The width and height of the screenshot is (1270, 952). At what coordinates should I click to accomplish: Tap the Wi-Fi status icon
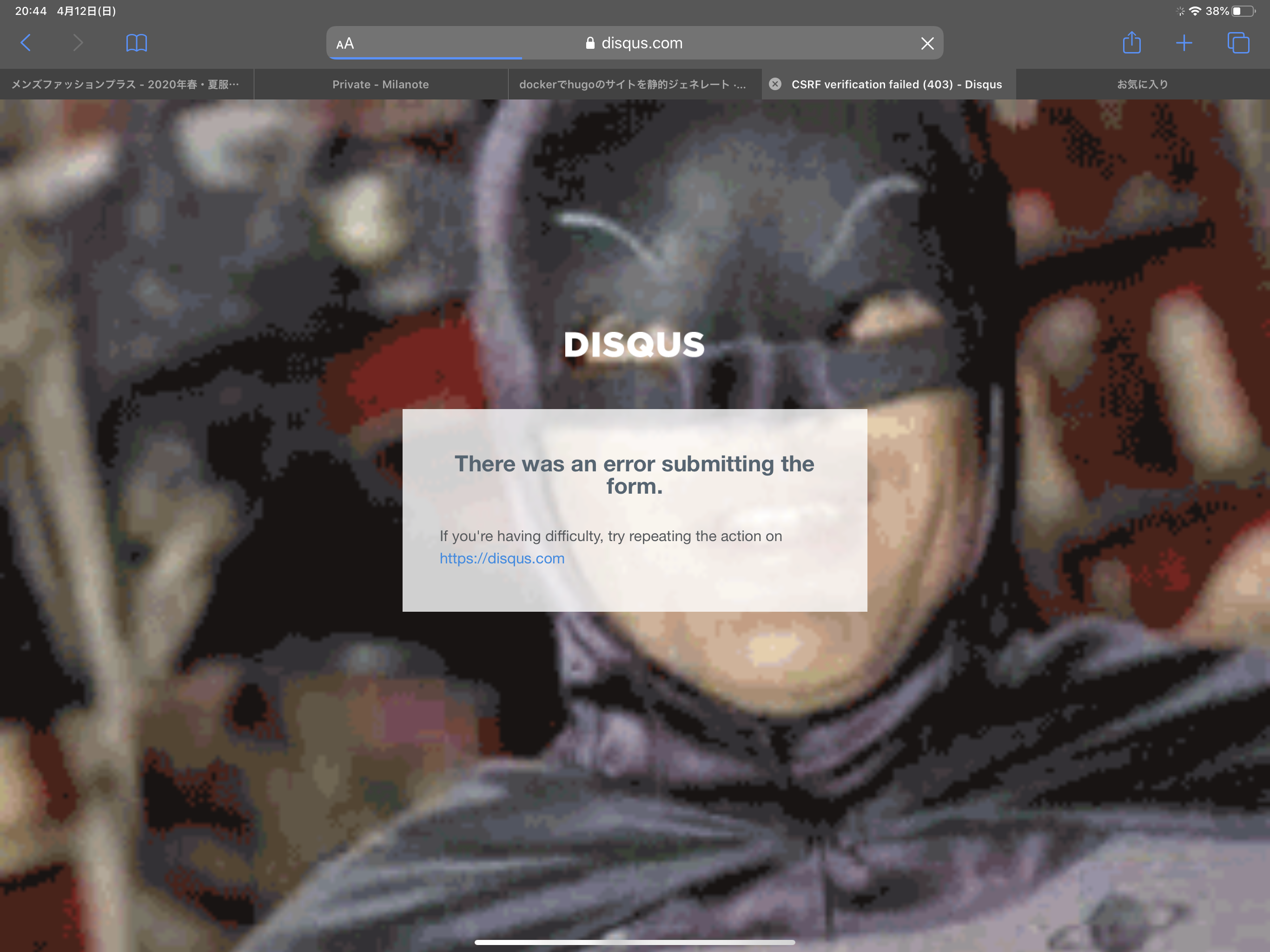coord(1195,11)
